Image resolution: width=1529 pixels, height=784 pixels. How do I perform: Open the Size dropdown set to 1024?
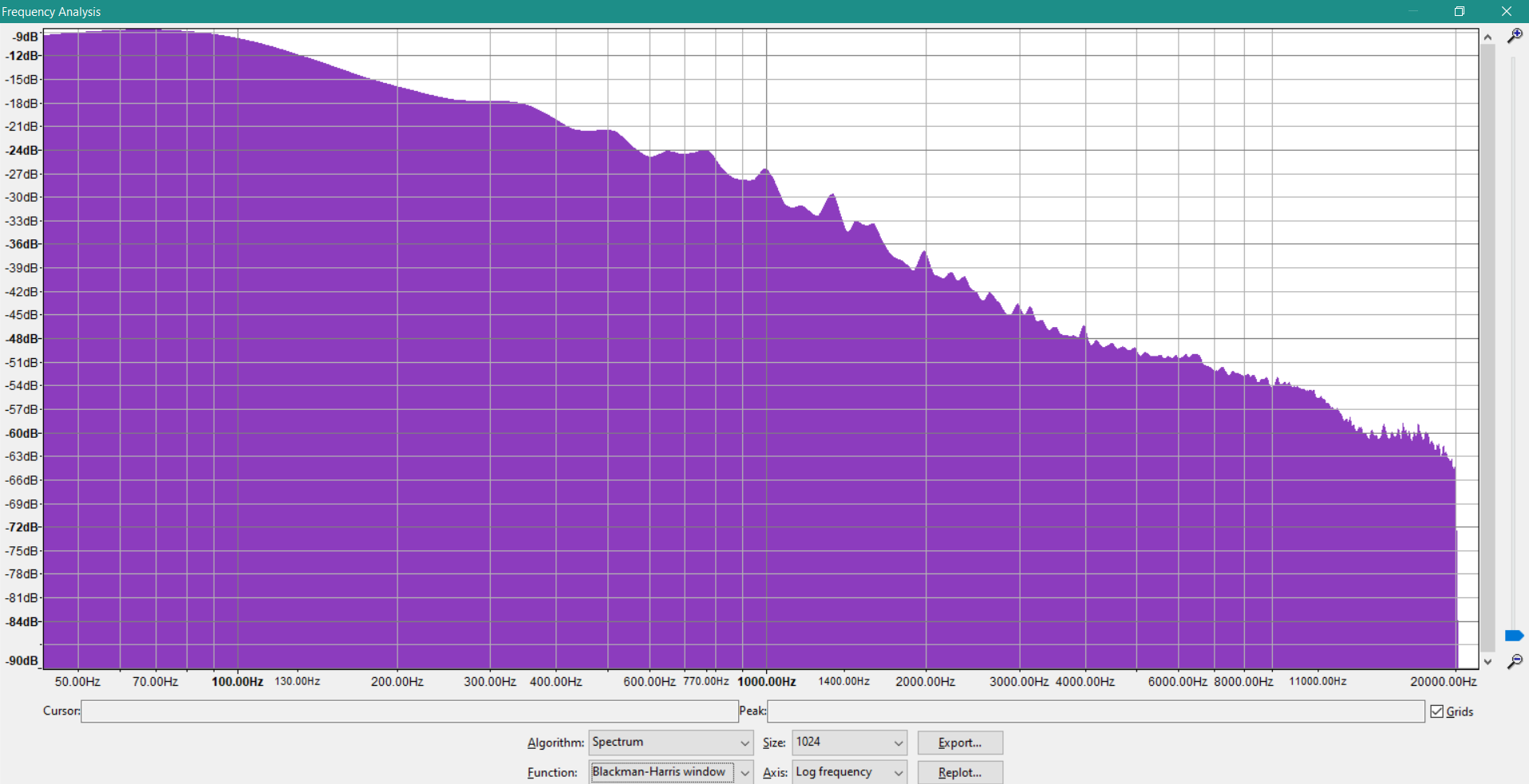[849, 743]
